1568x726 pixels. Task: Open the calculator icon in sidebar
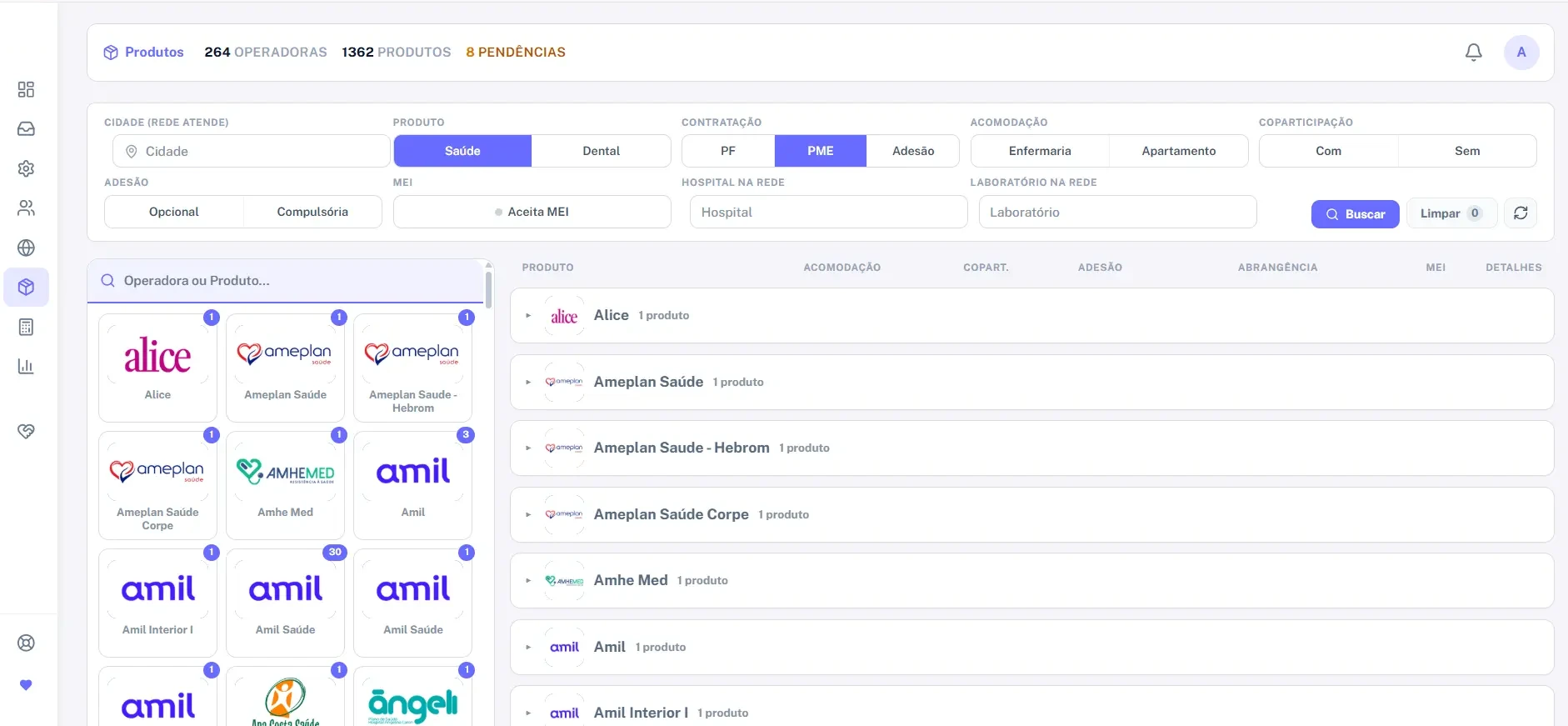26,327
